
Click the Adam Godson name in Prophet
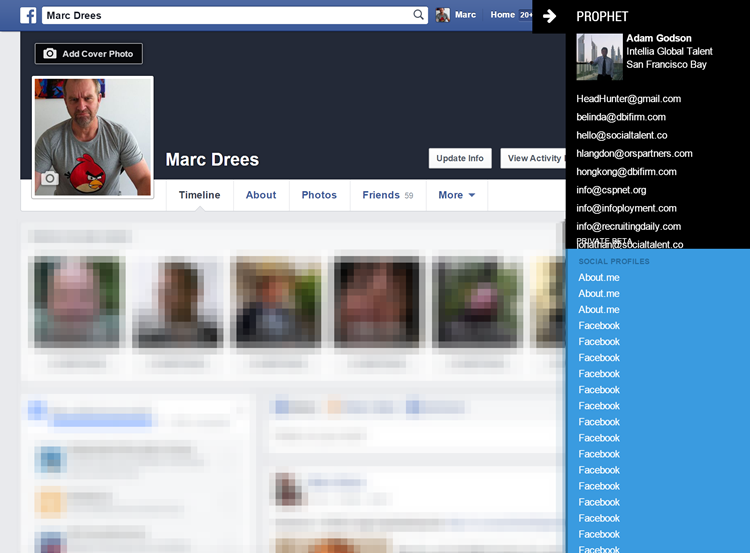pyautogui.click(x=659, y=38)
